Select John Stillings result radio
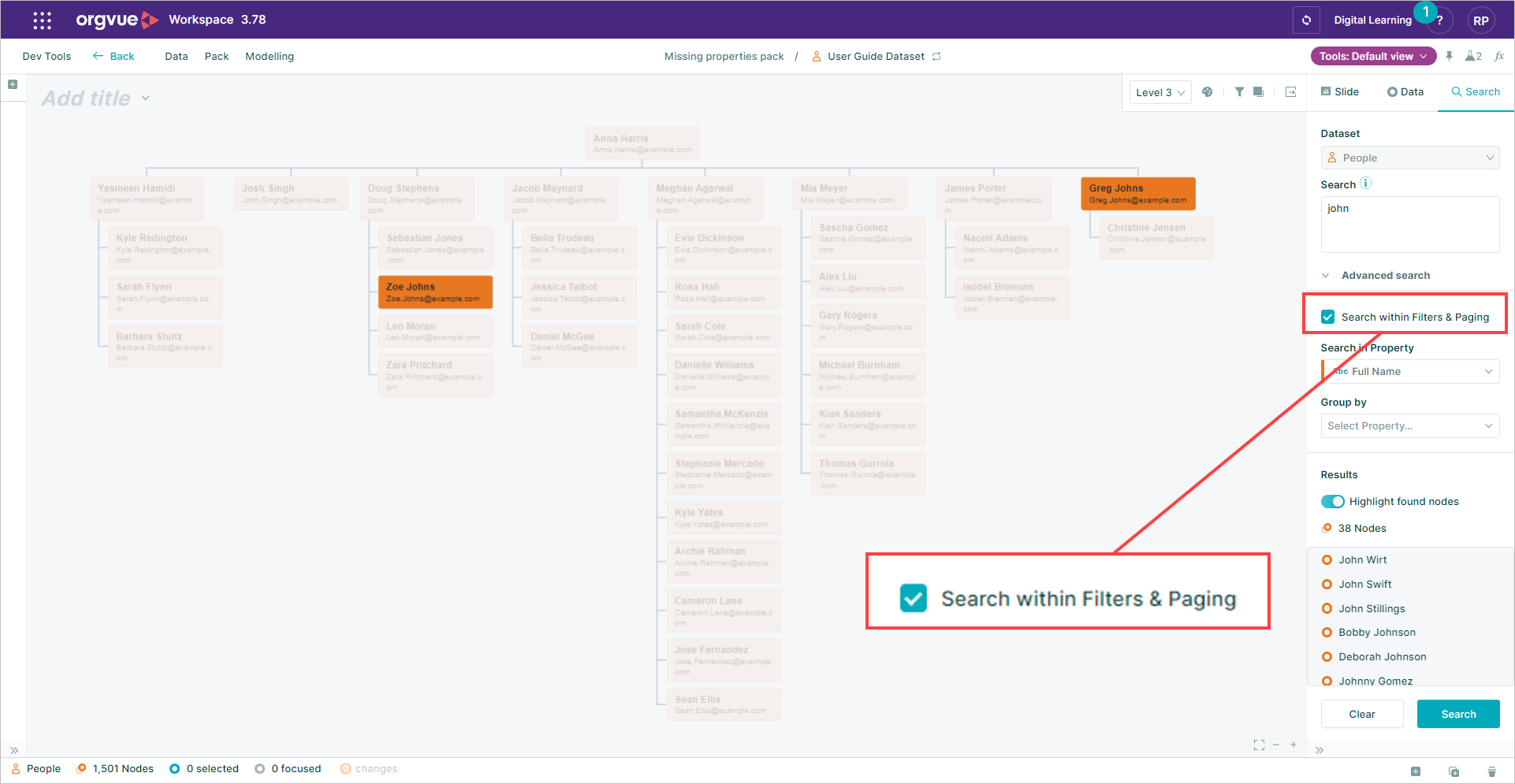 tap(1327, 608)
